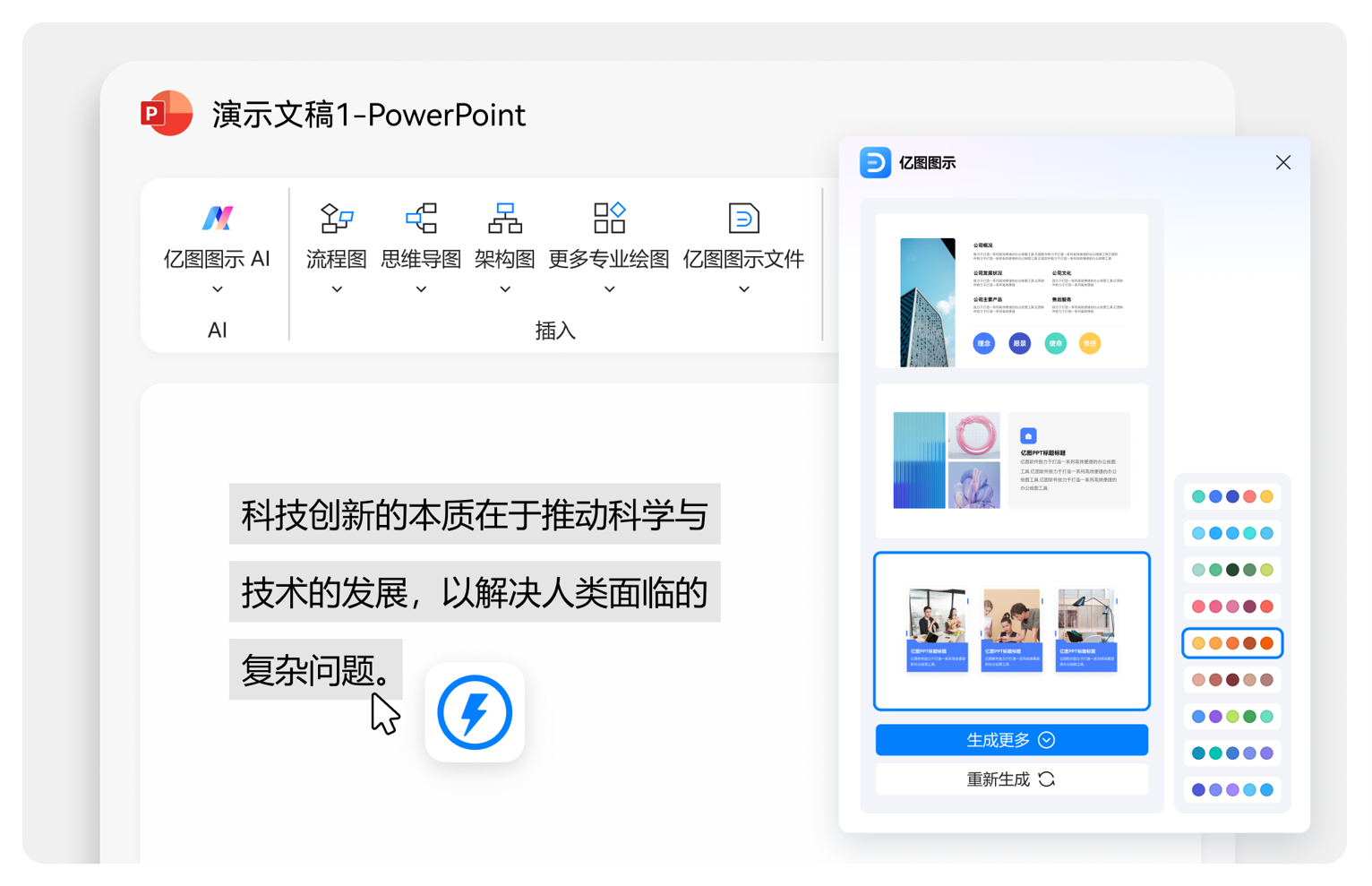This screenshot has width=1372, height=886.
Task: Switch to the 插入 ribbon group
Action: 555,330
